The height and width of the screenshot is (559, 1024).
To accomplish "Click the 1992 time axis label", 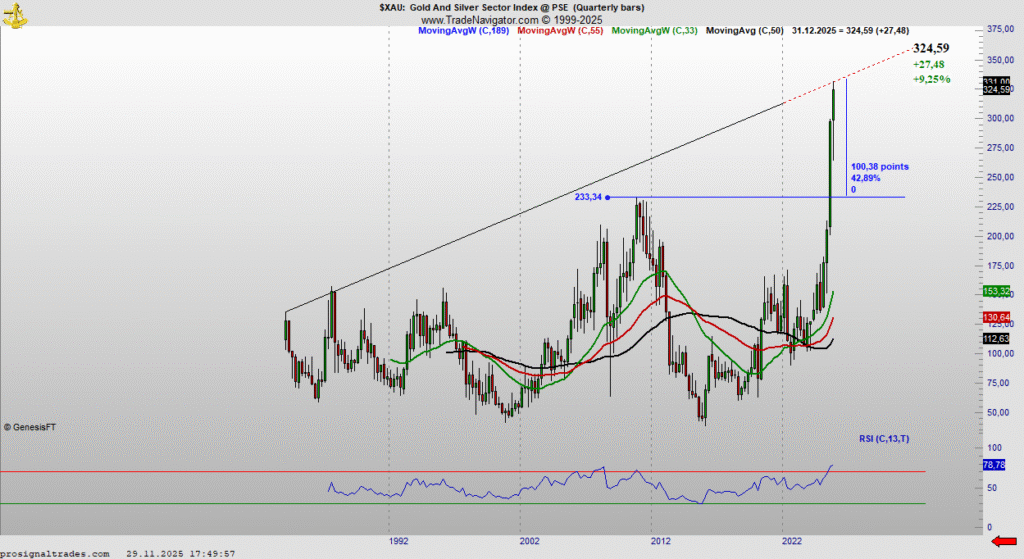I will [398, 541].
